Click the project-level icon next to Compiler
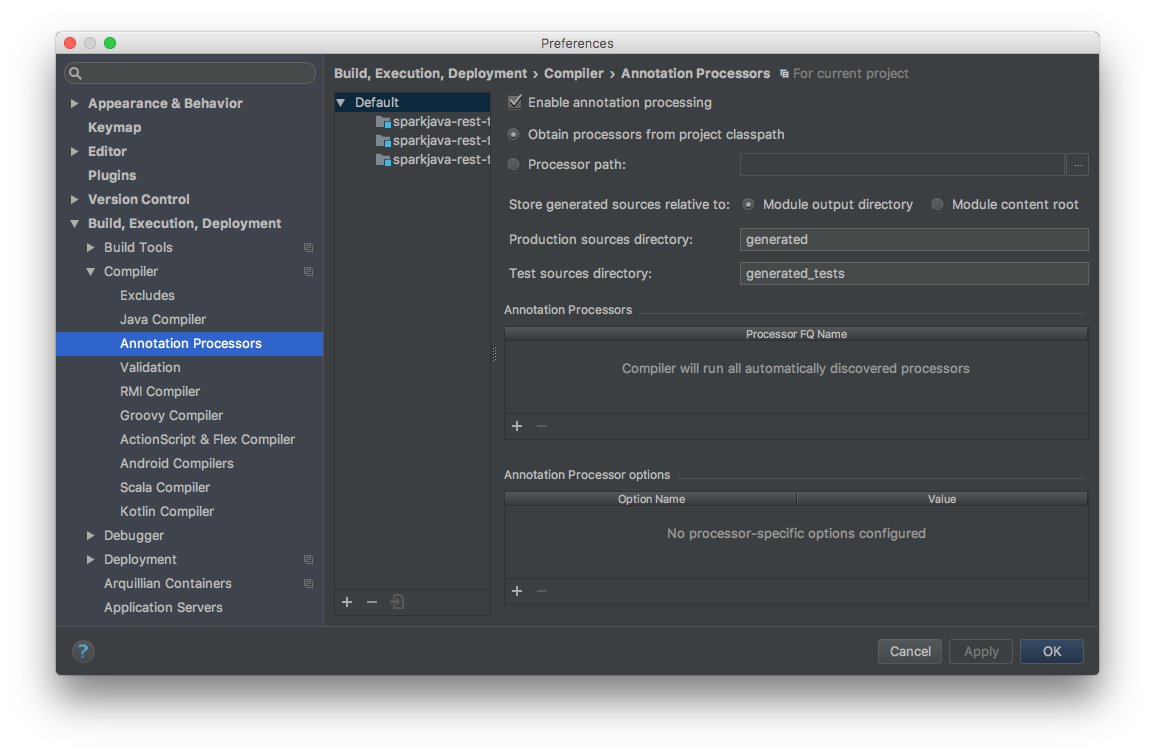The height and width of the screenshot is (755, 1155). [x=309, y=272]
